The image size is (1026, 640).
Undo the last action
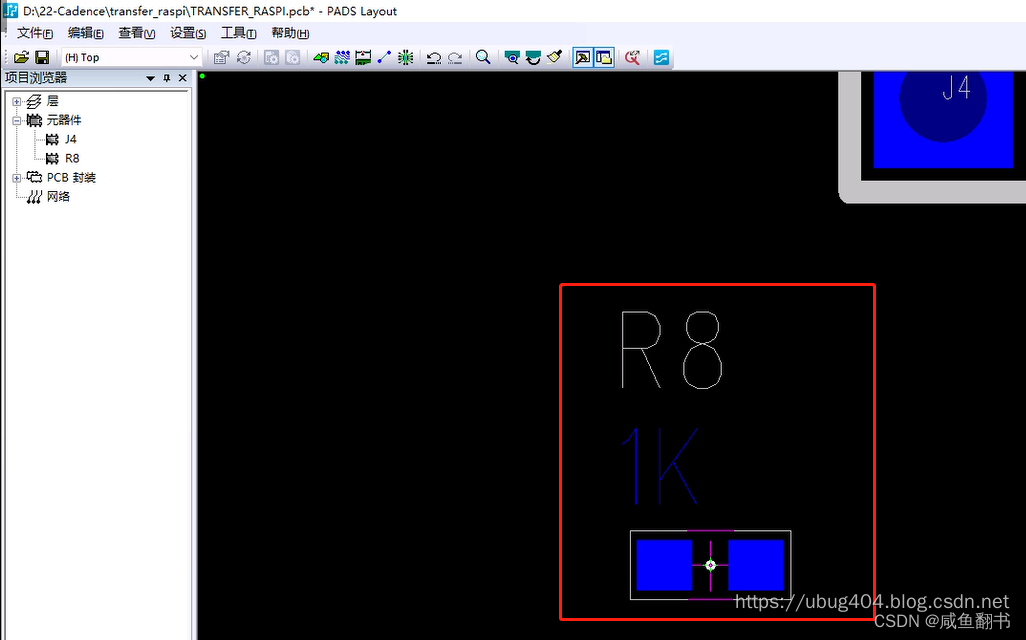coord(433,58)
